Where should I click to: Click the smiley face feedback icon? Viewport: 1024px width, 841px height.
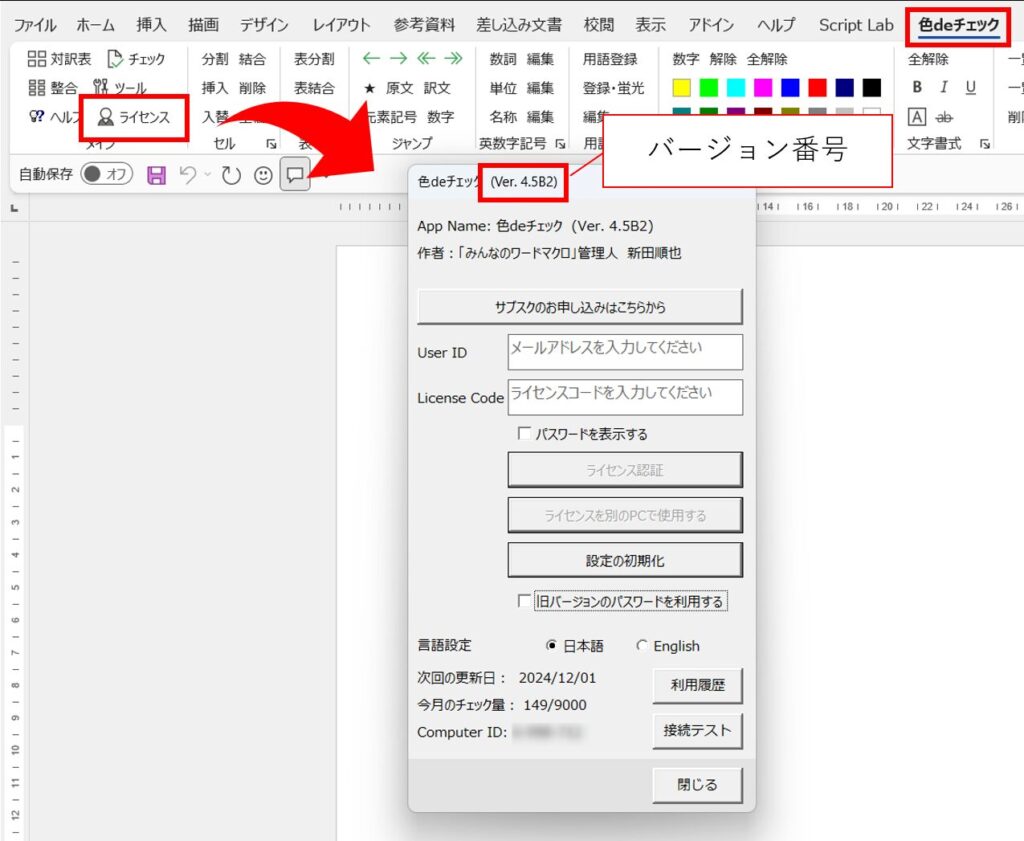tap(263, 175)
